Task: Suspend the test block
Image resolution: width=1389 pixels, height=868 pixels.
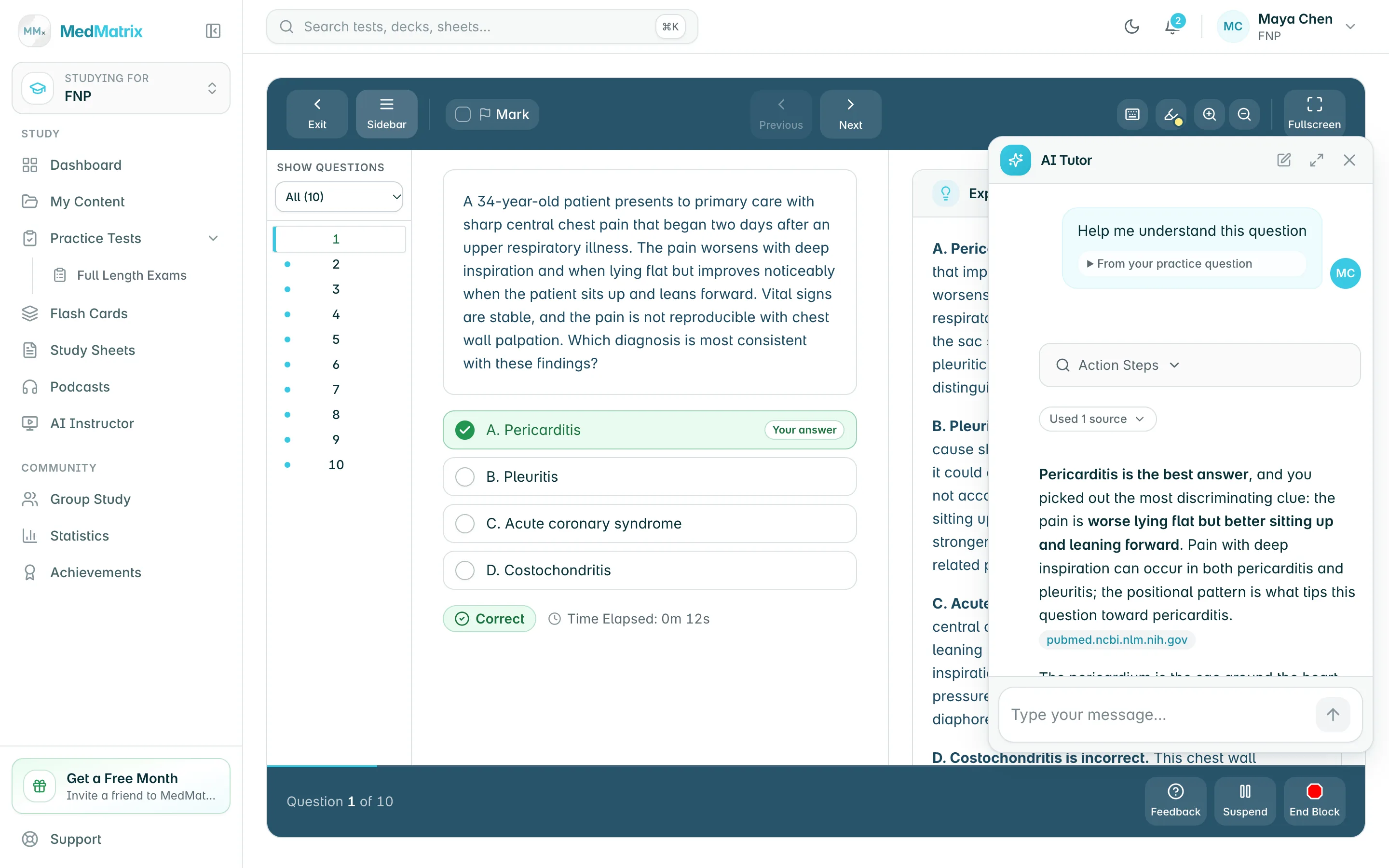Action: pos(1244,801)
